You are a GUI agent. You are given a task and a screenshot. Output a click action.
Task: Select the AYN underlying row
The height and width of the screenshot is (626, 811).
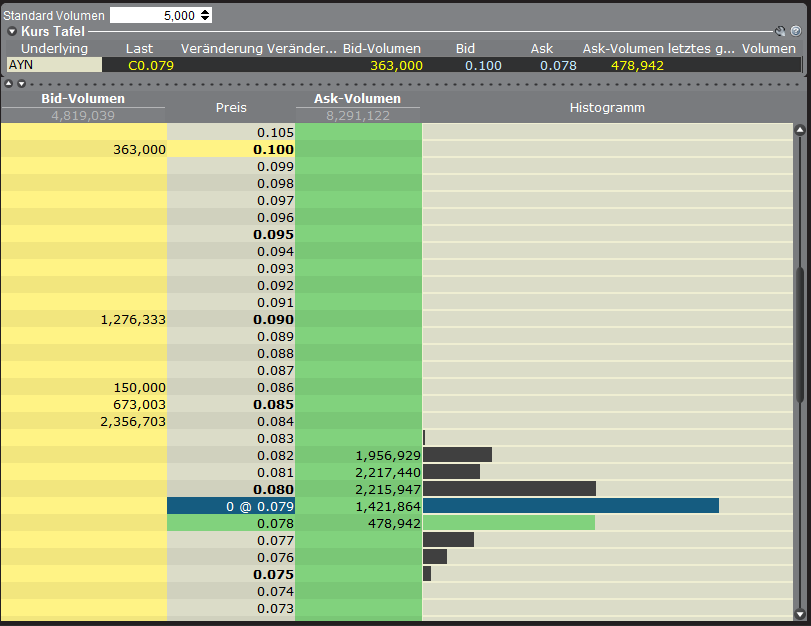click(x=54, y=65)
